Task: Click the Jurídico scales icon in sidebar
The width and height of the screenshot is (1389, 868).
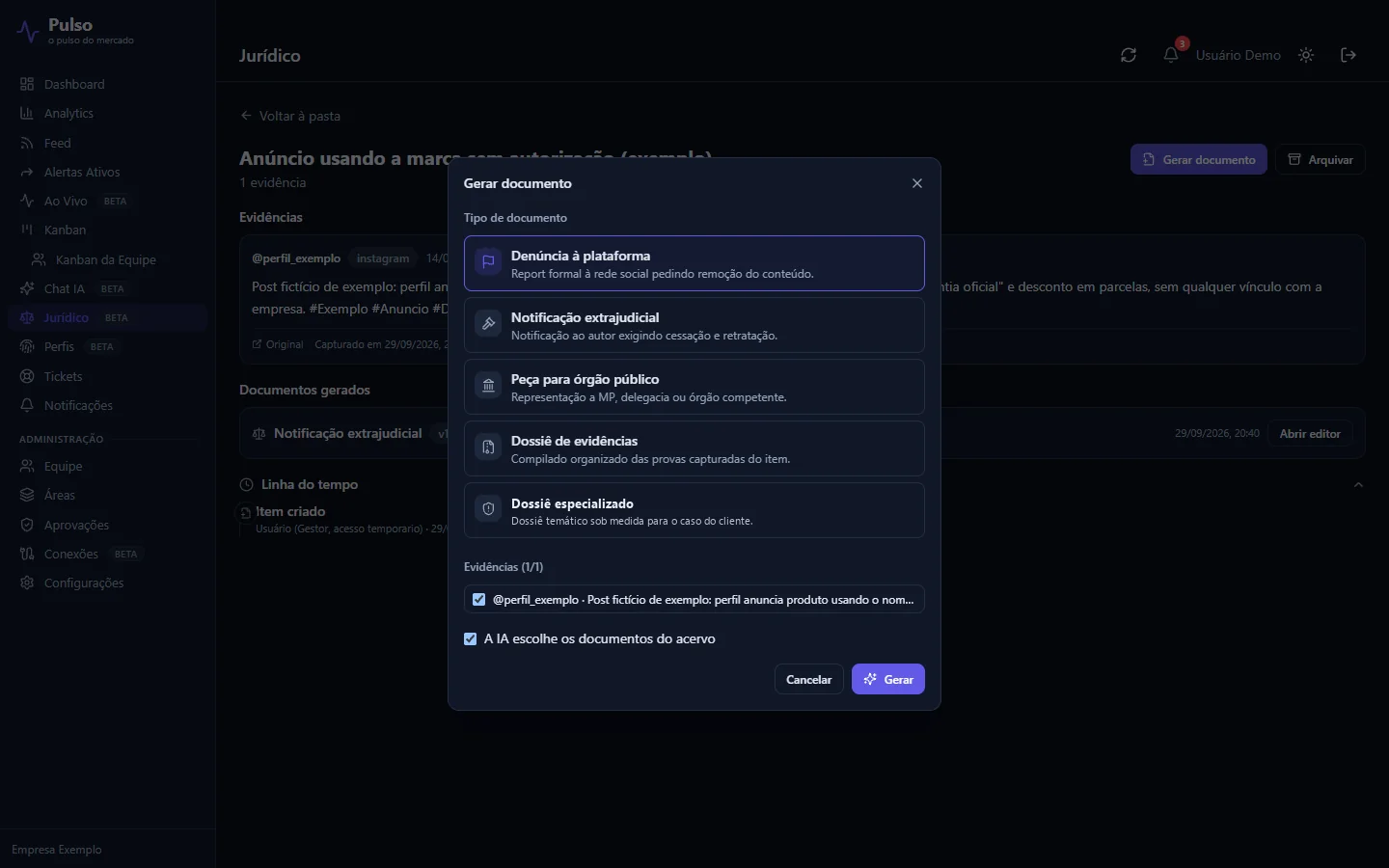Action: pos(27,317)
